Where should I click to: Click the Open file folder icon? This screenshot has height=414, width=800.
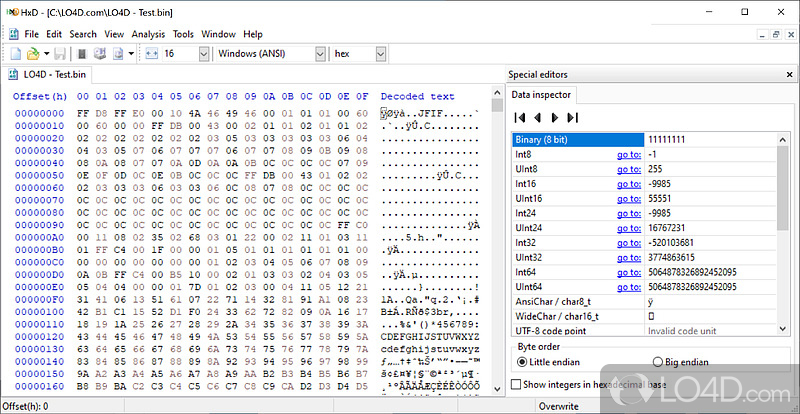click(33, 53)
